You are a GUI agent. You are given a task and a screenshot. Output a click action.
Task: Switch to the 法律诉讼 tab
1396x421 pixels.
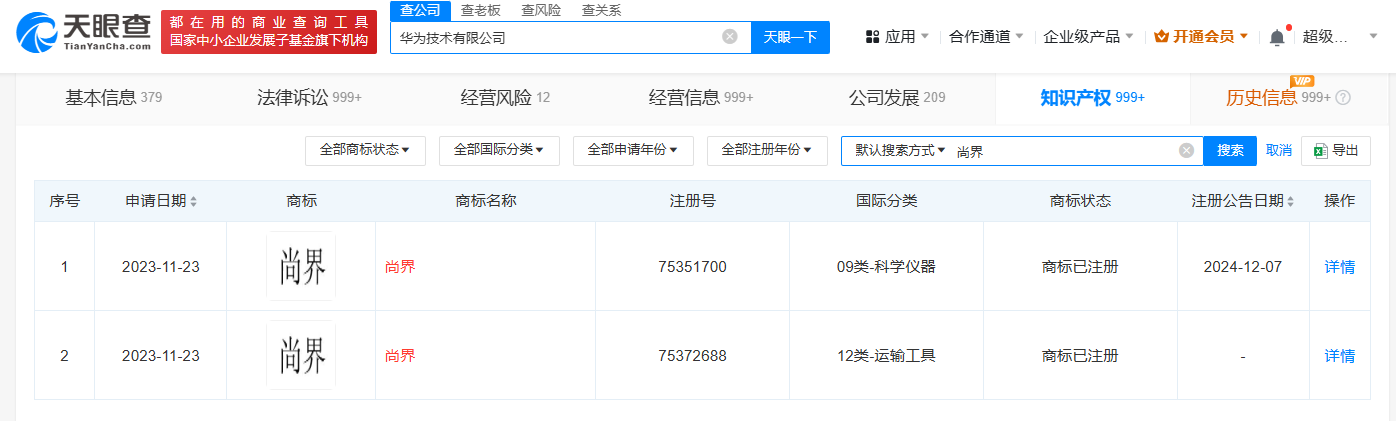coord(309,98)
